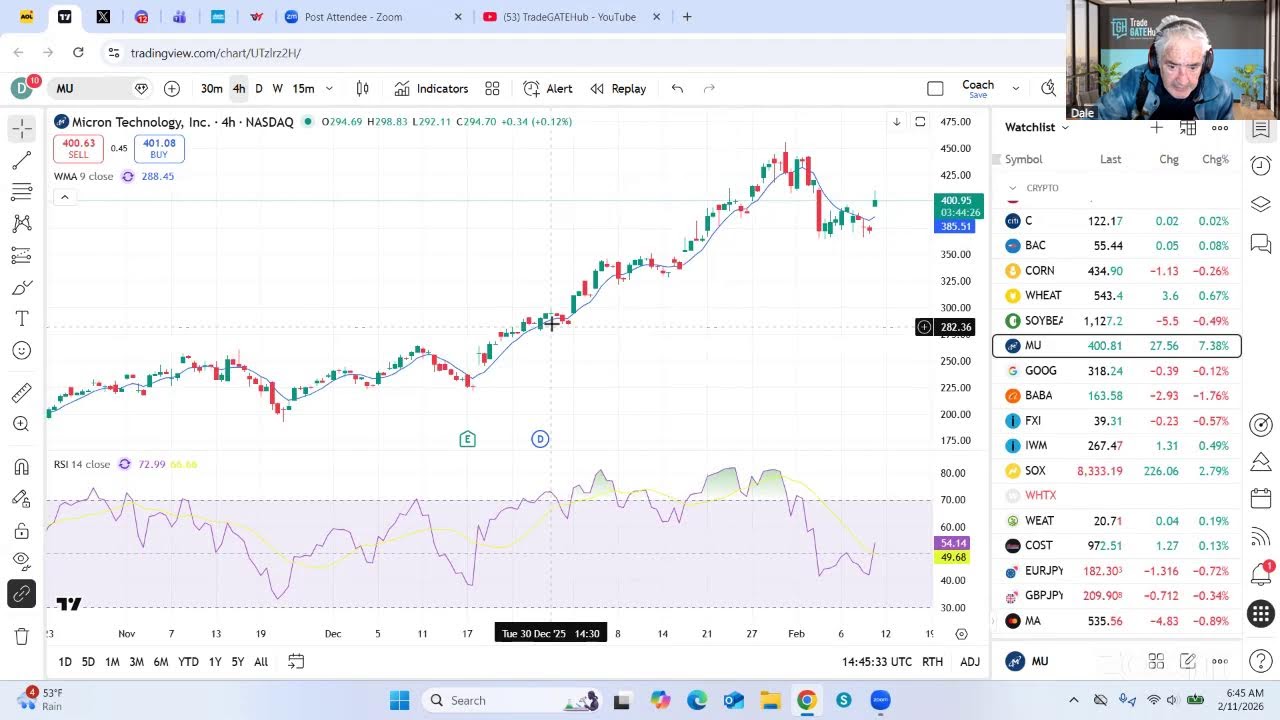This screenshot has width=1280, height=720.
Task: Add a symbol to compare with plus icon
Action: [x=172, y=88]
